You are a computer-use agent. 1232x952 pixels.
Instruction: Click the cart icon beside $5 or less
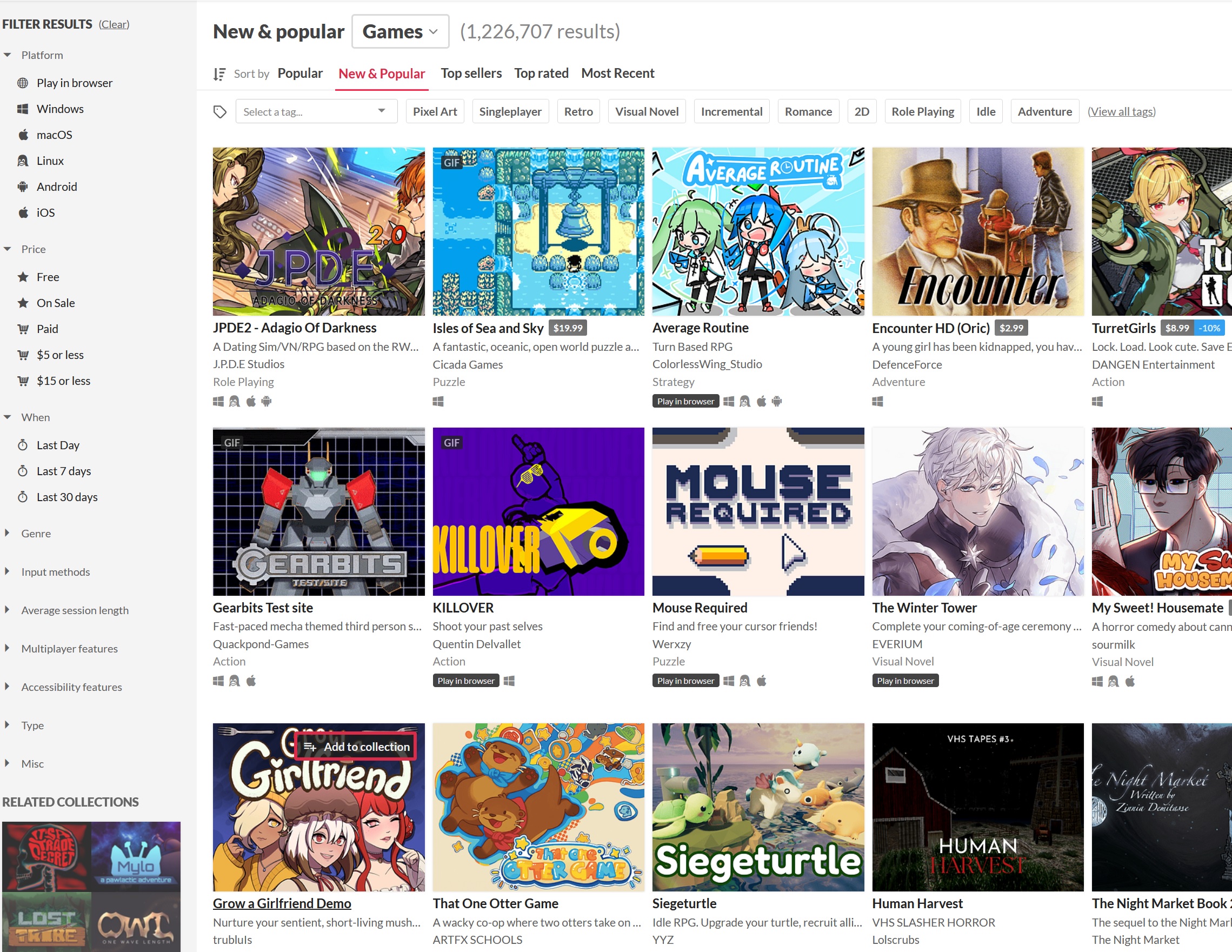pos(23,355)
